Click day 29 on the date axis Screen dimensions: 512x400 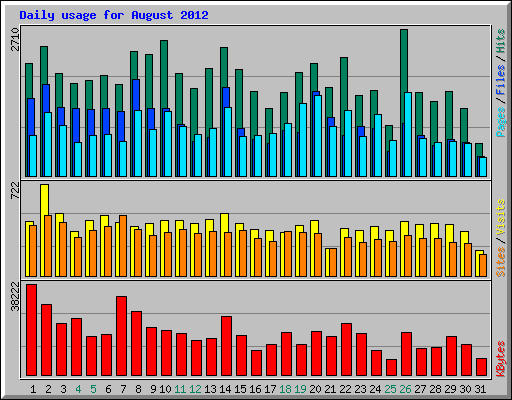450,389
